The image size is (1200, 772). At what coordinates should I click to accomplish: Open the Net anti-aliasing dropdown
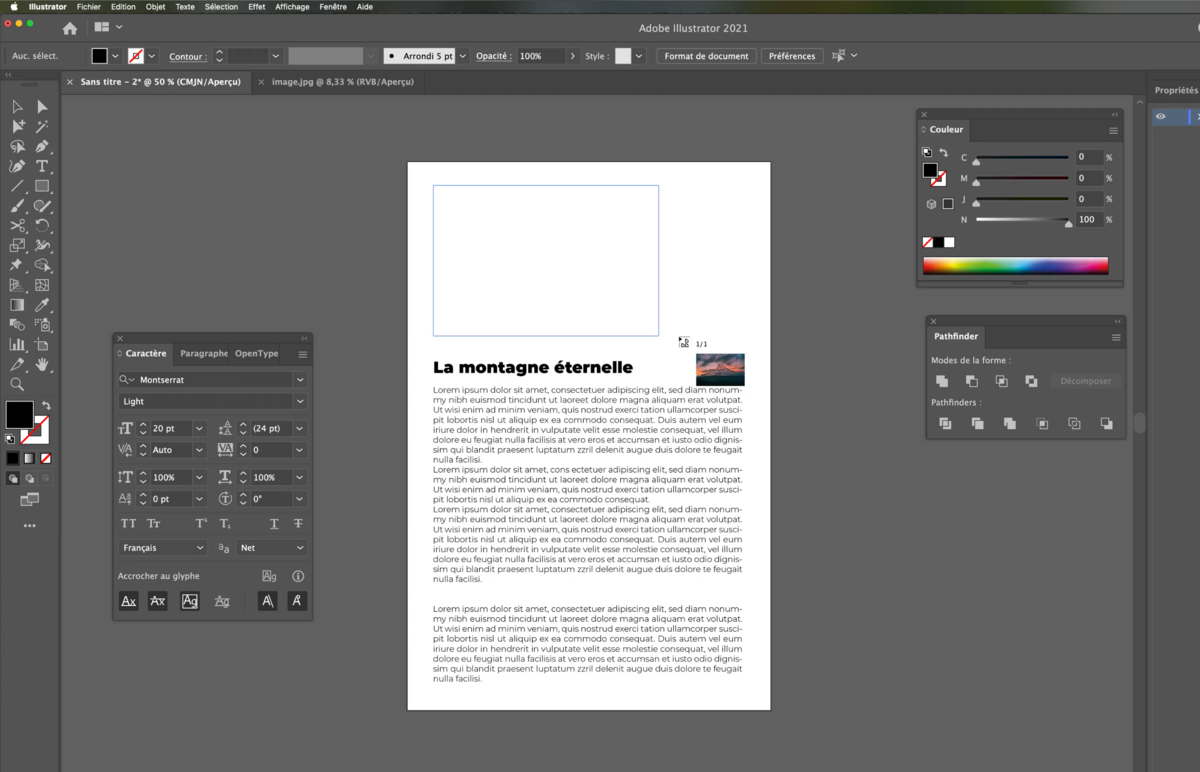point(272,548)
